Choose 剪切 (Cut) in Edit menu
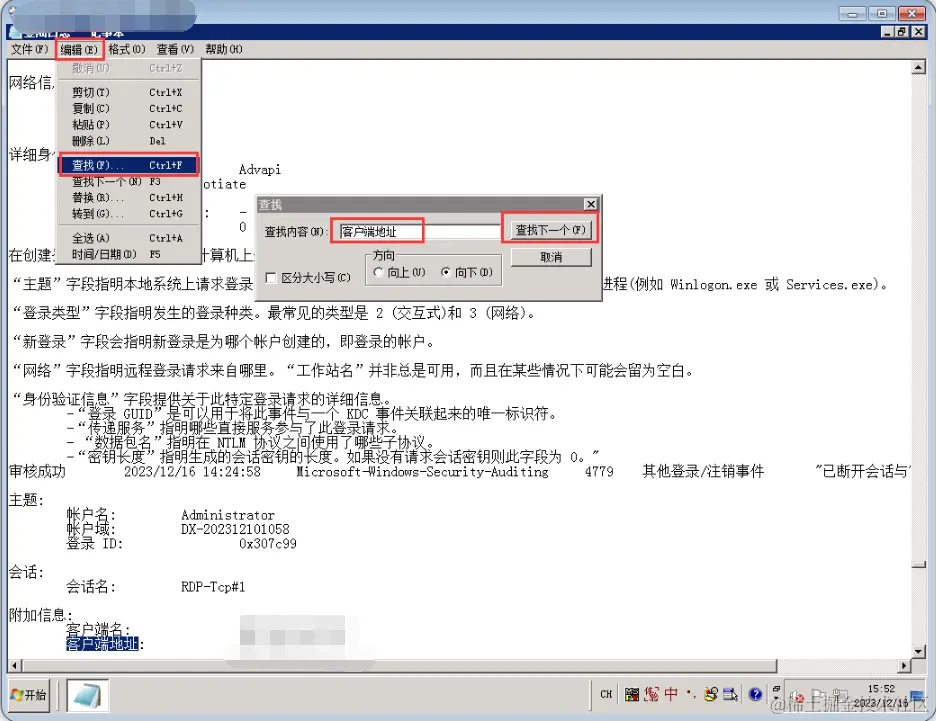This screenshot has width=936, height=721. [x=128, y=93]
